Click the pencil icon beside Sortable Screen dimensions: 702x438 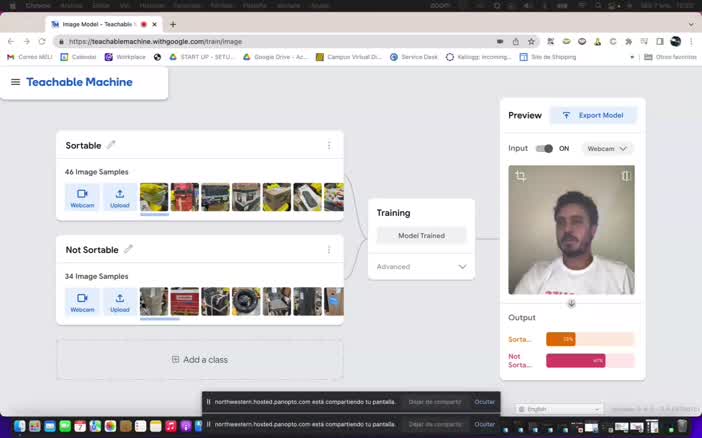(x=111, y=145)
